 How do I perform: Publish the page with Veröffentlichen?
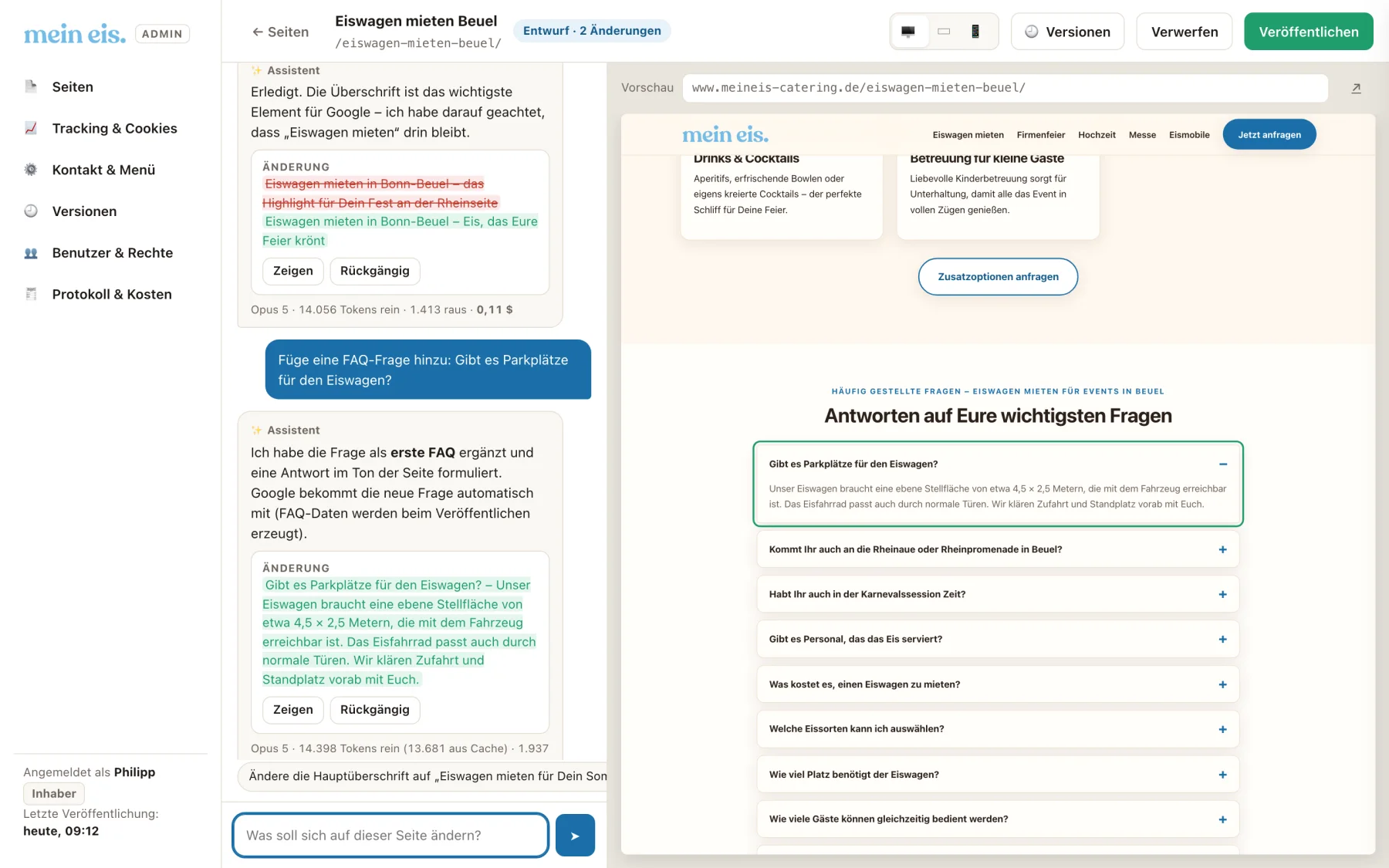coord(1309,32)
